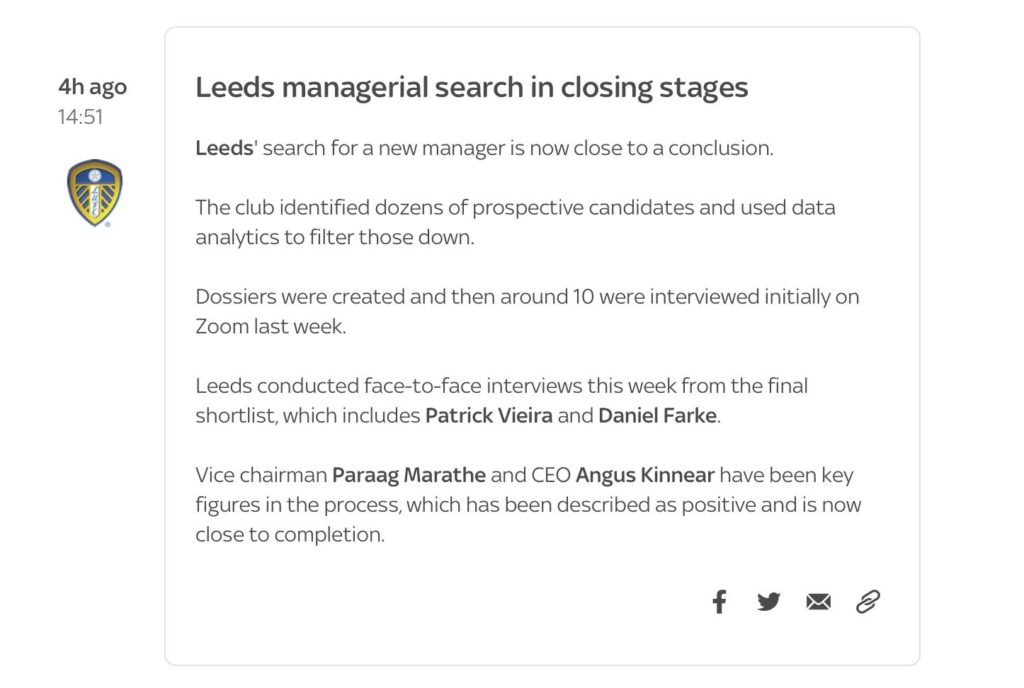Click the paragraph about data analytics
Image resolution: width=1024 pixels, height=688 pixels.
515,222
